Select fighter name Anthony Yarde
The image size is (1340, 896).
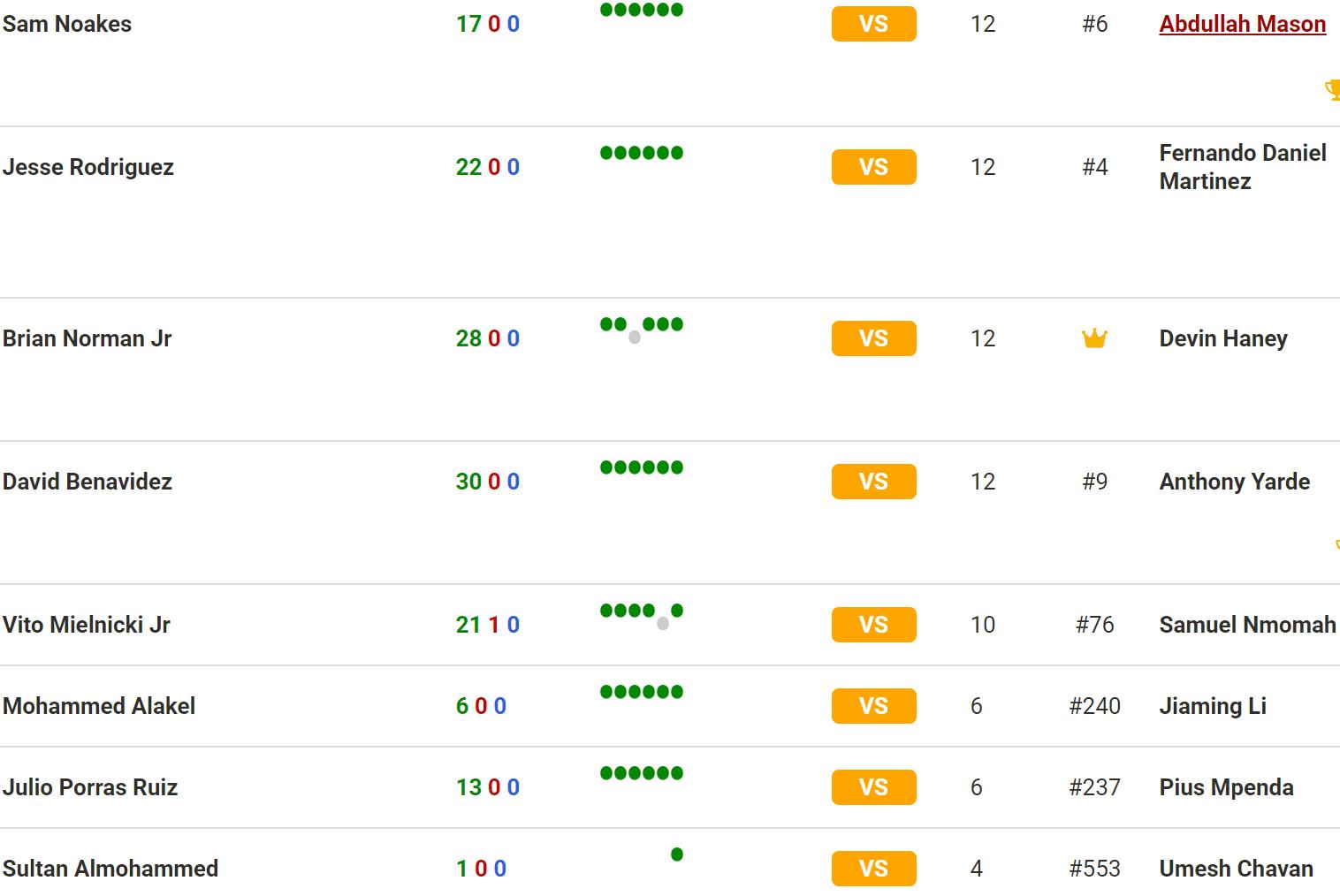pos(1234,482)
